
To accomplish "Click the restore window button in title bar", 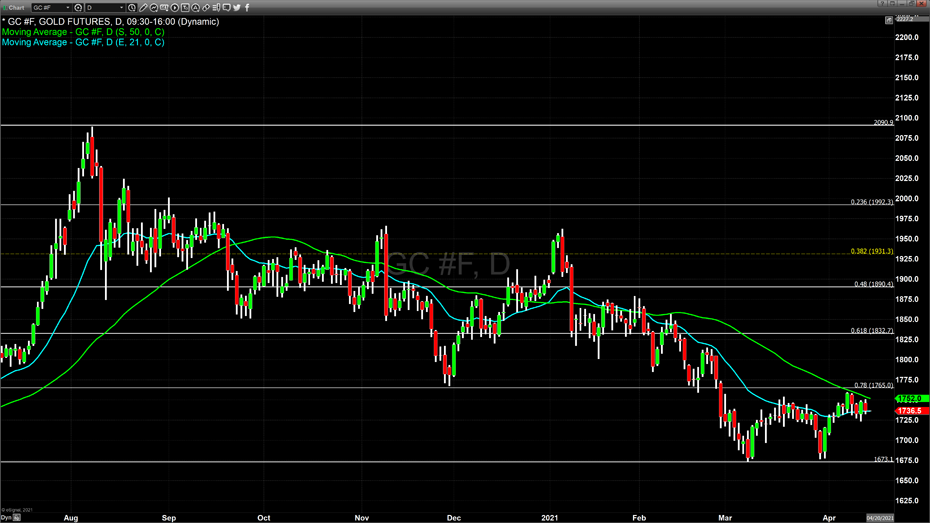I will [910, 3].
